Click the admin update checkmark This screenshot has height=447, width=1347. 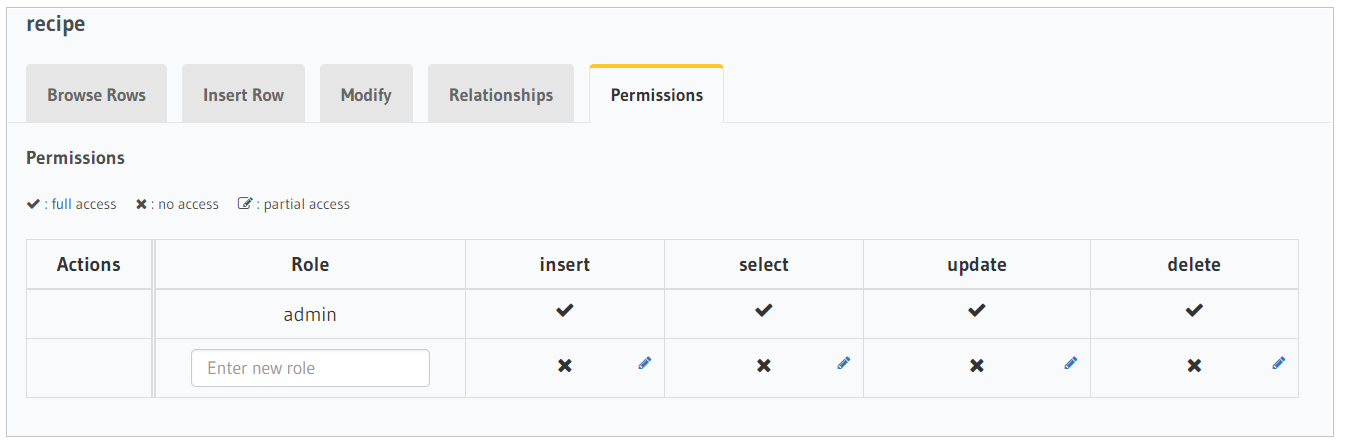click(977, 311)
